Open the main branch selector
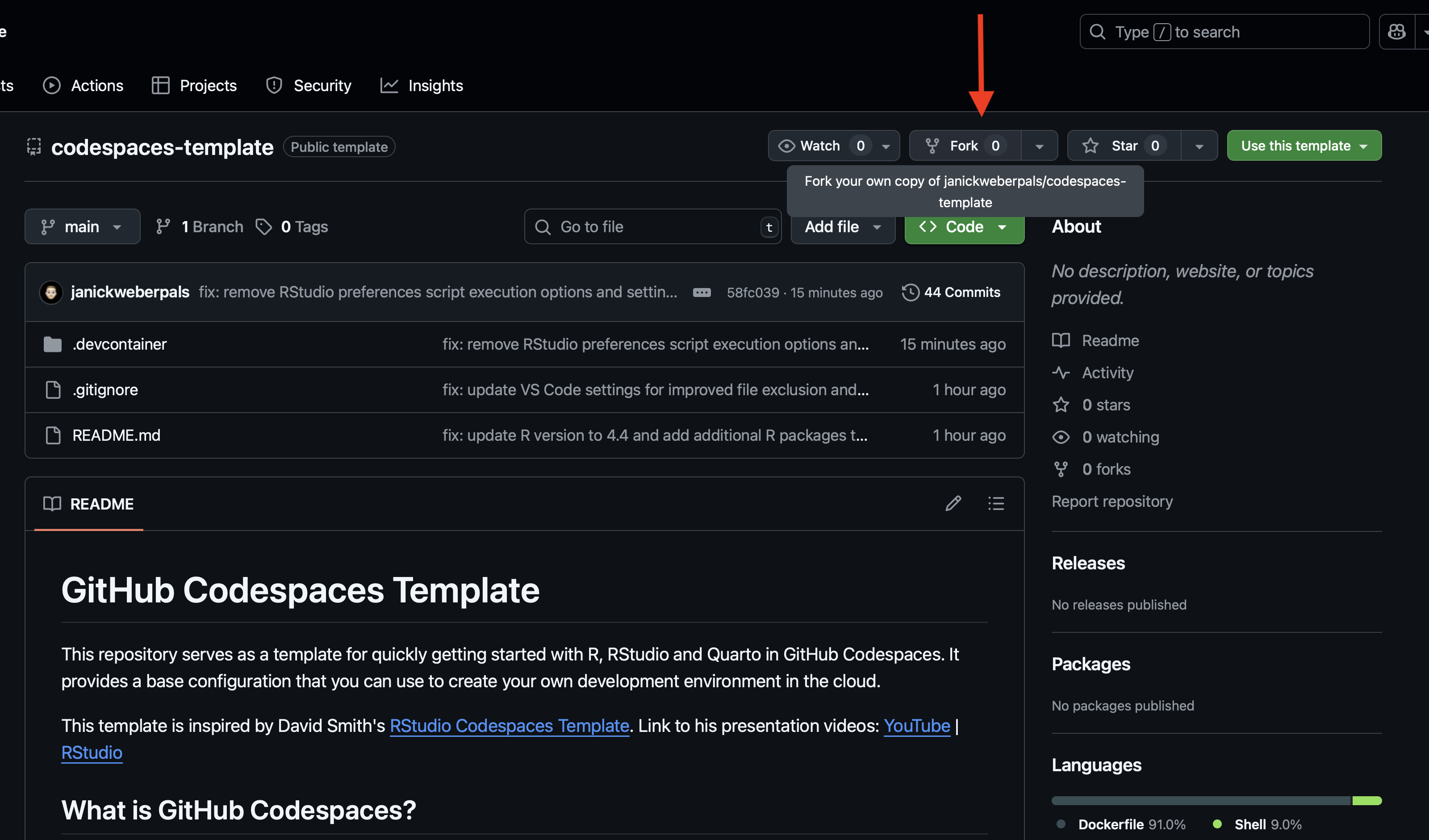Viewport: 1429px width, 840px height. [82, 226]
